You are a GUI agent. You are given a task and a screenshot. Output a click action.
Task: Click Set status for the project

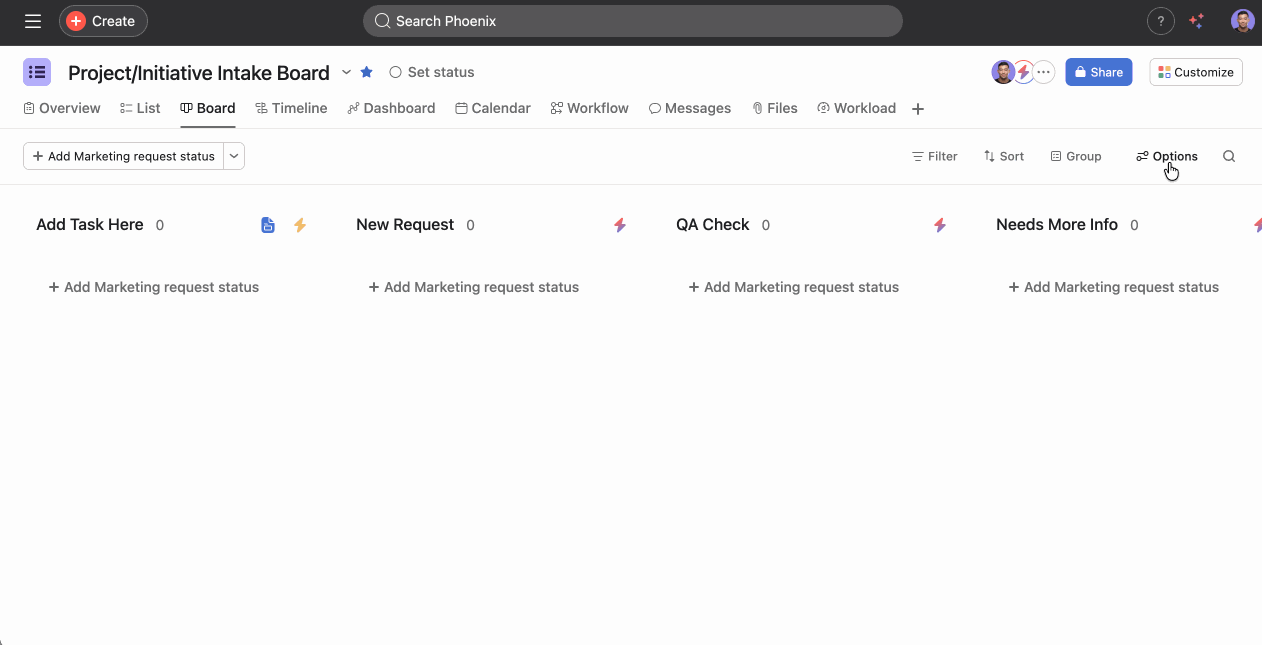click(432, 72)
